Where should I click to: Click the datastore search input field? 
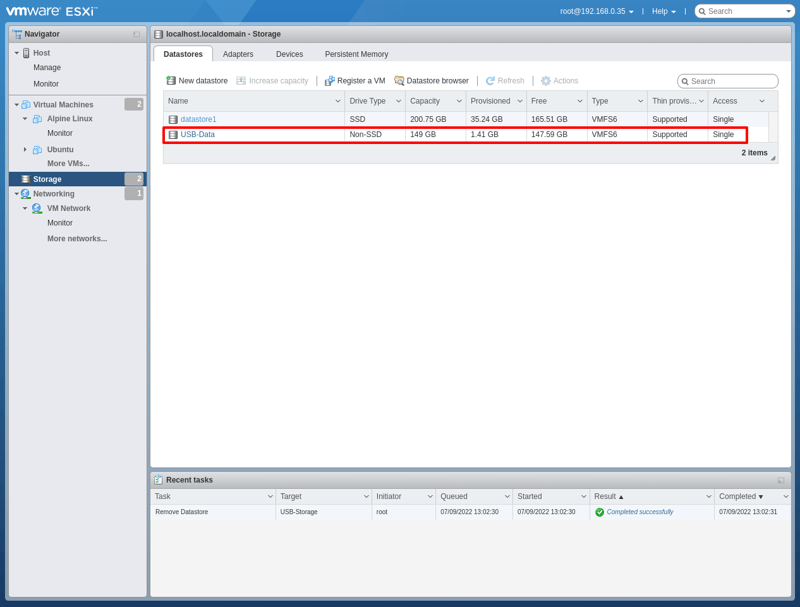(732, 81)
